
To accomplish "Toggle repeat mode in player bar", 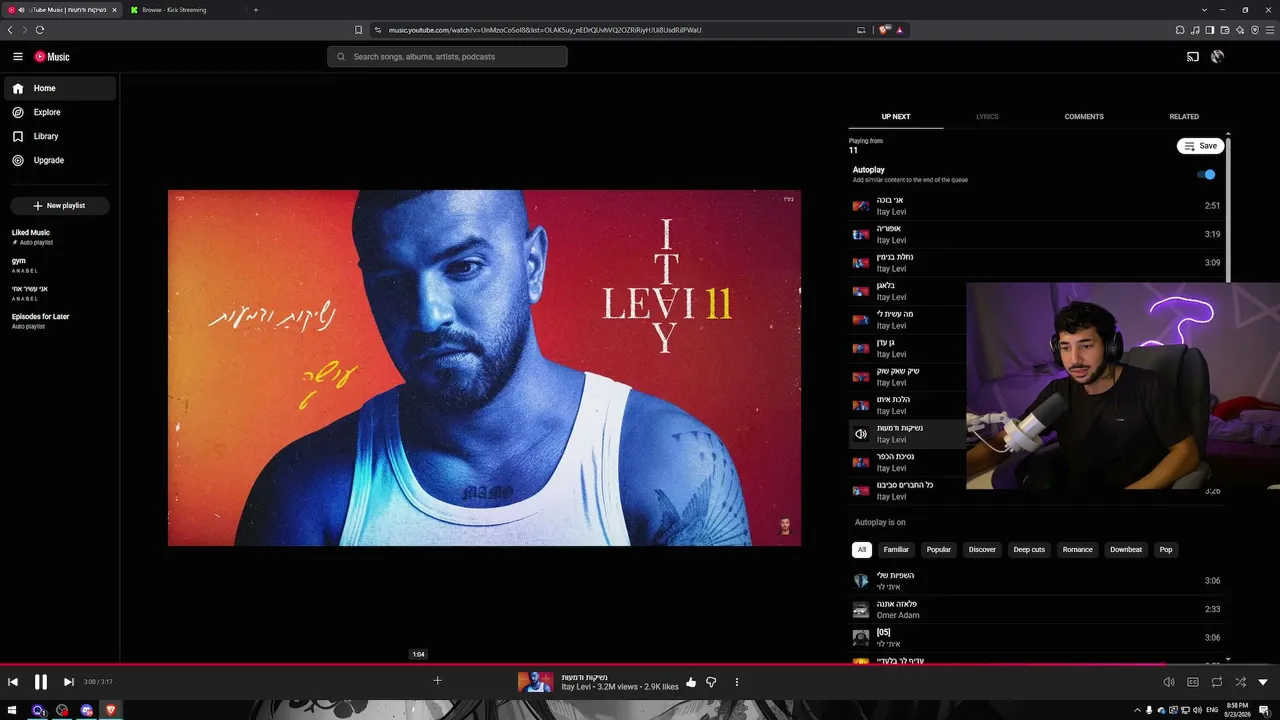I will [1217, 682].
